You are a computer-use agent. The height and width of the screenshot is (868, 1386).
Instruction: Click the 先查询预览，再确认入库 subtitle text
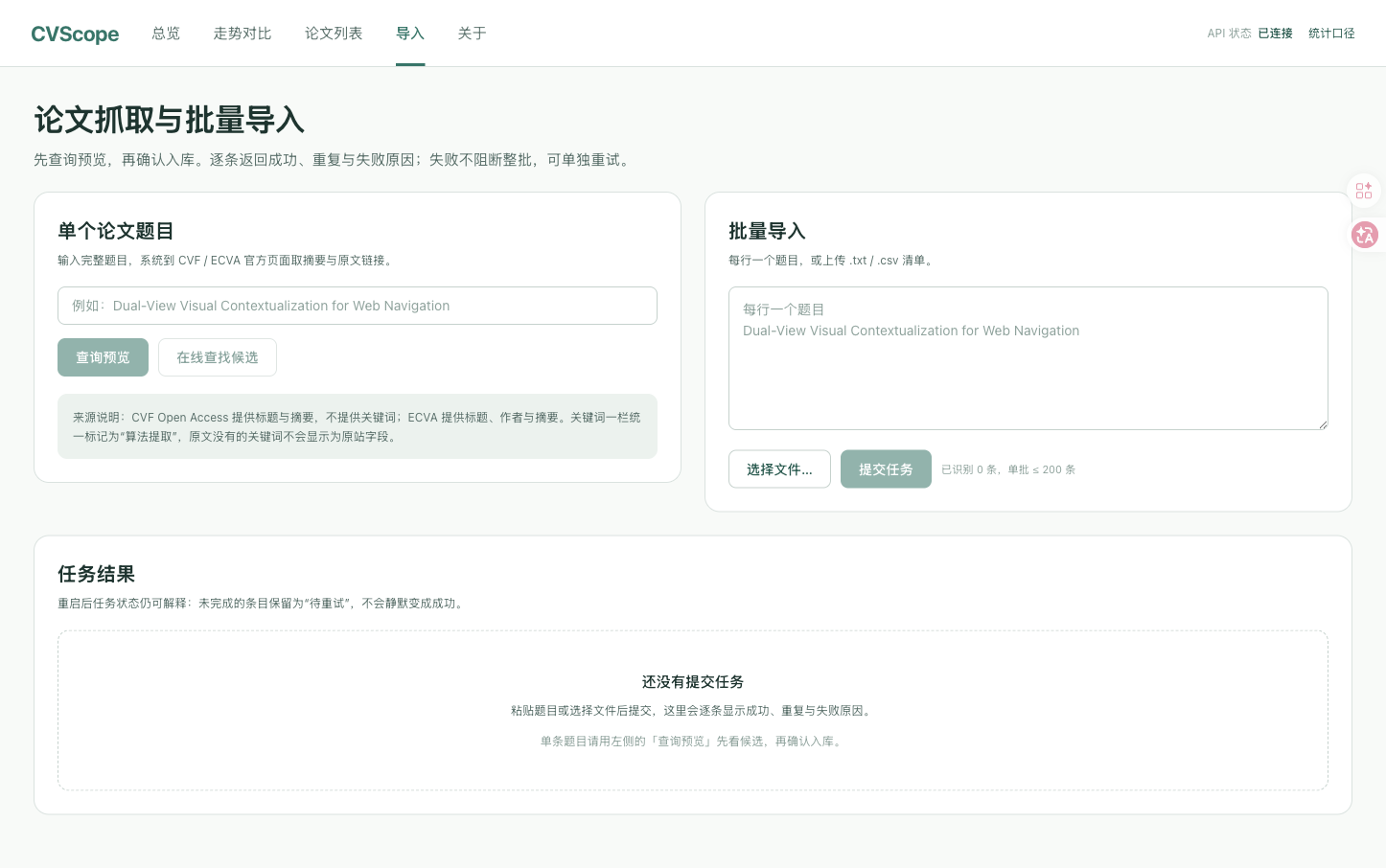point(334,160)
